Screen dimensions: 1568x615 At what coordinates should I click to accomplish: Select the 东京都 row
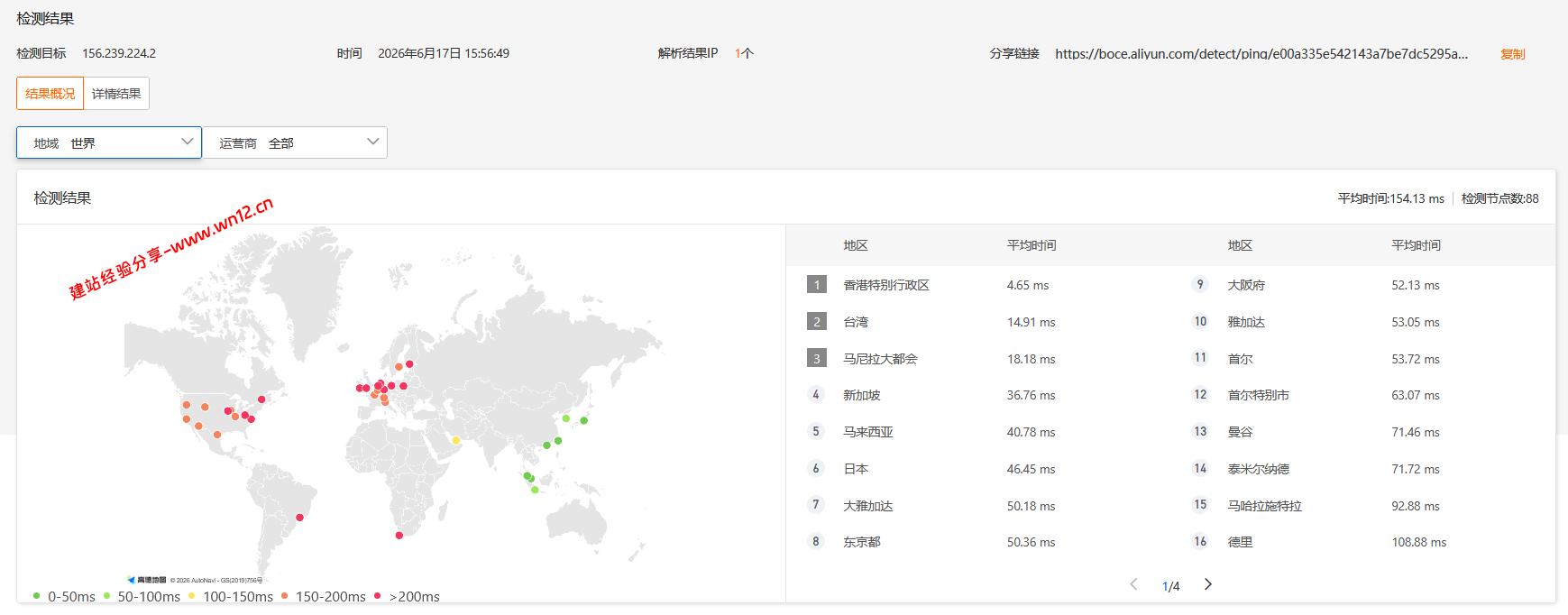click(x=978, y=542)
